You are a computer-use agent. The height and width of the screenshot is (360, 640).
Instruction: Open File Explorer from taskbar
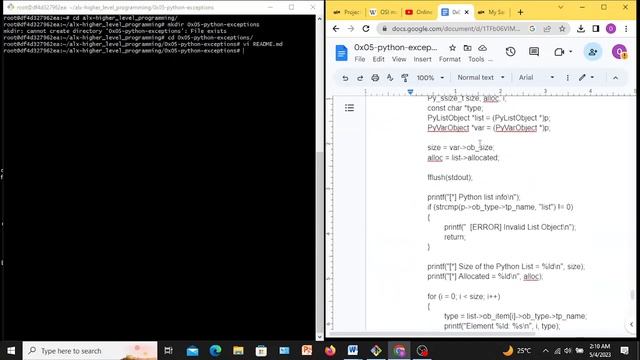coord(238,351)
